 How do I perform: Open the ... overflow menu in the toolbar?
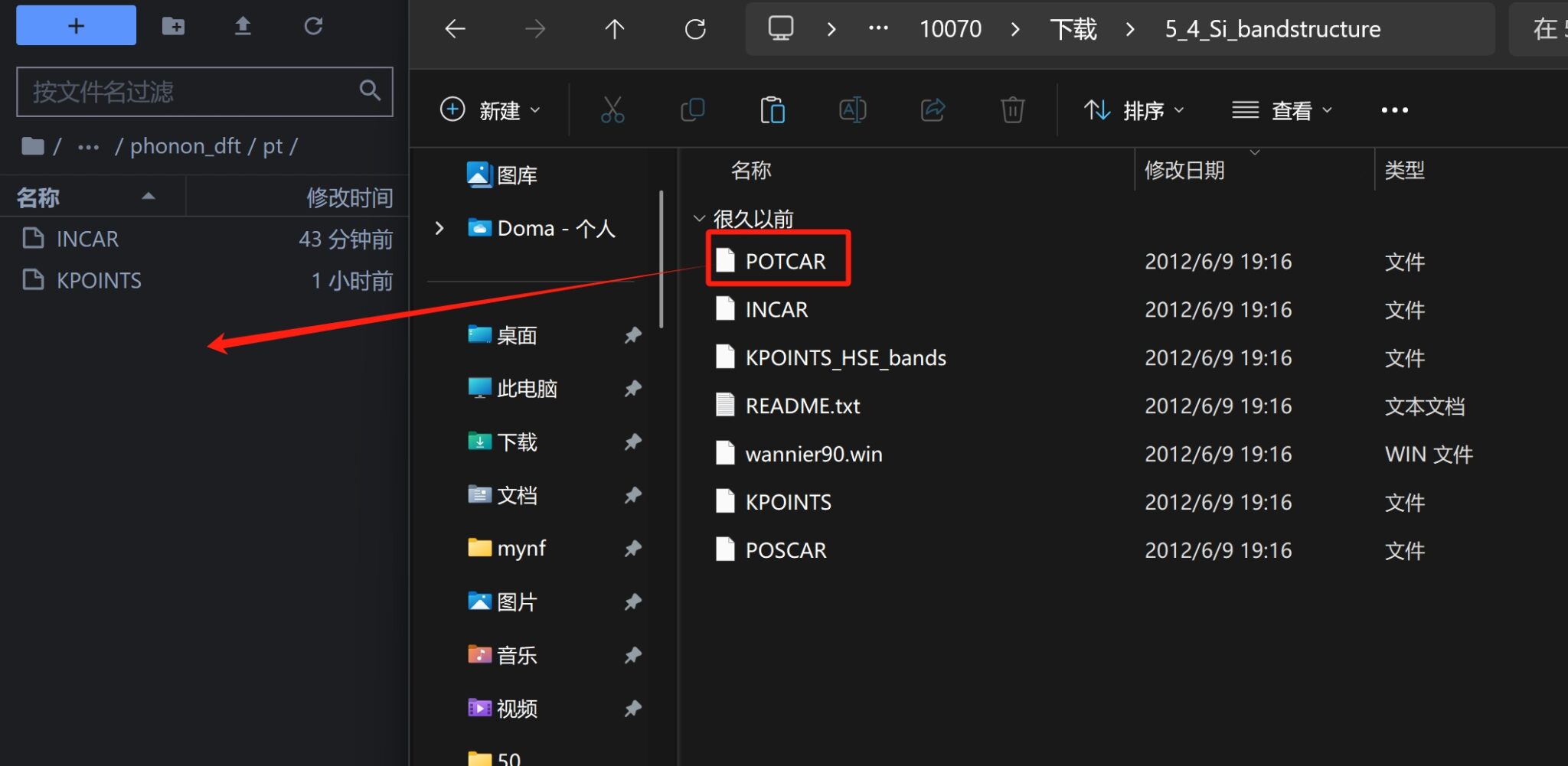[x=1395, y=109]
